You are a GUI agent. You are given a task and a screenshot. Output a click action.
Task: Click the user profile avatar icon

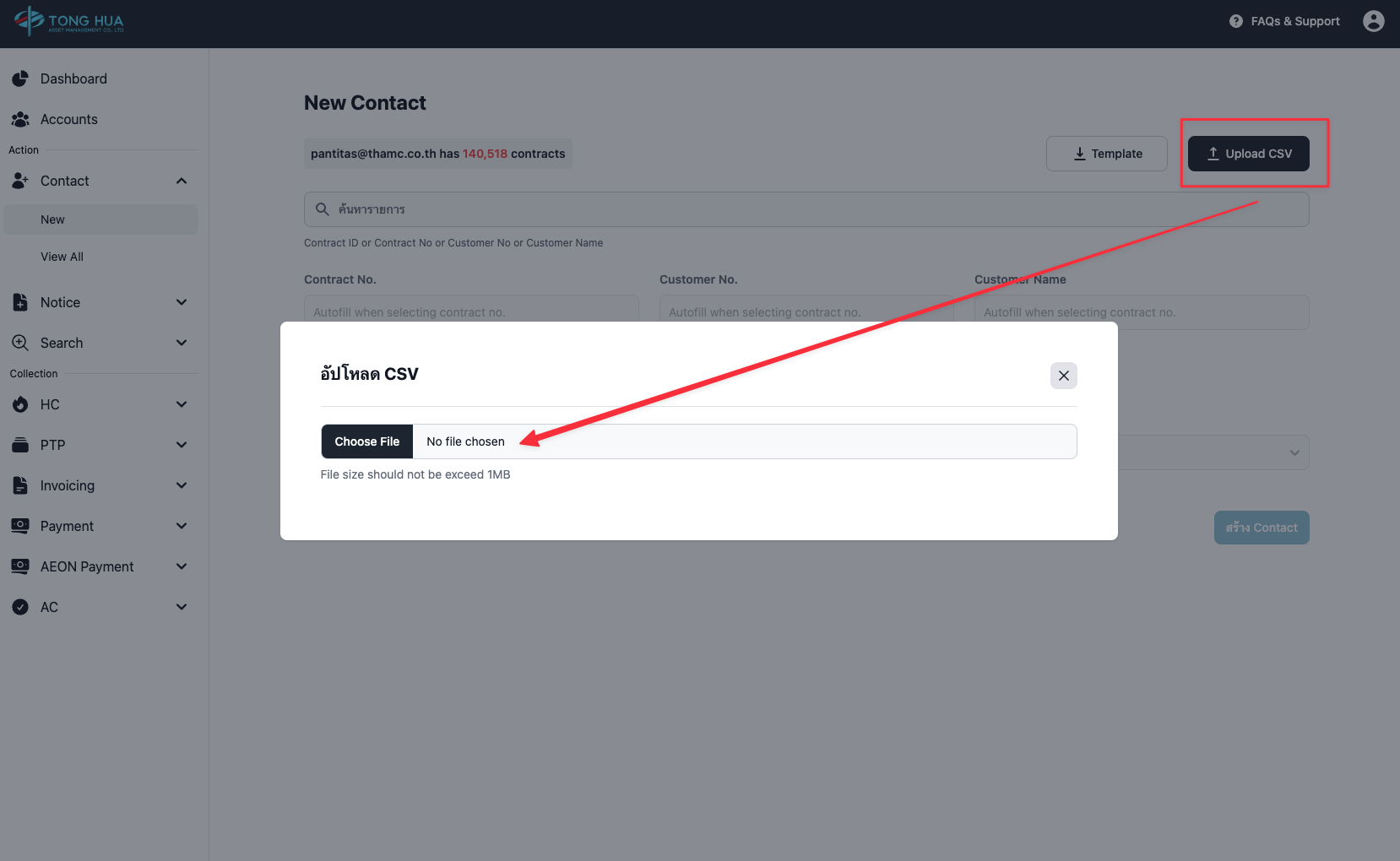pyautogui.click(x=1373, y=21)
